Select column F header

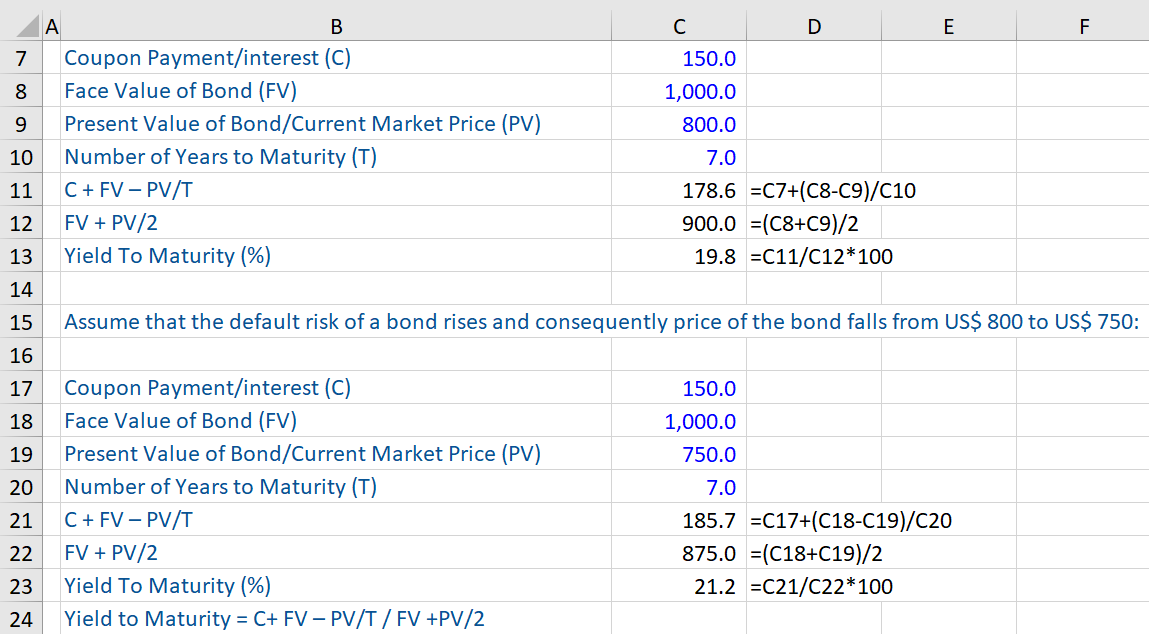(1083, 26)
